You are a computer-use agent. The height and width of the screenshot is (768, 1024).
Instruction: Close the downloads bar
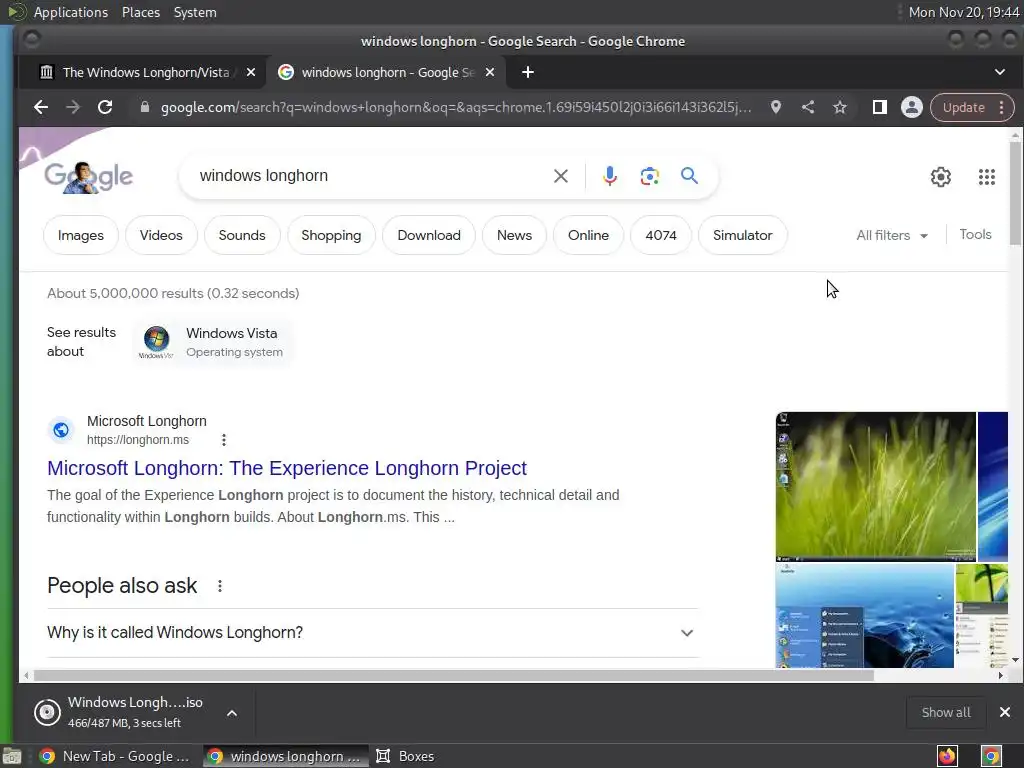click(x=1004, y=712)
